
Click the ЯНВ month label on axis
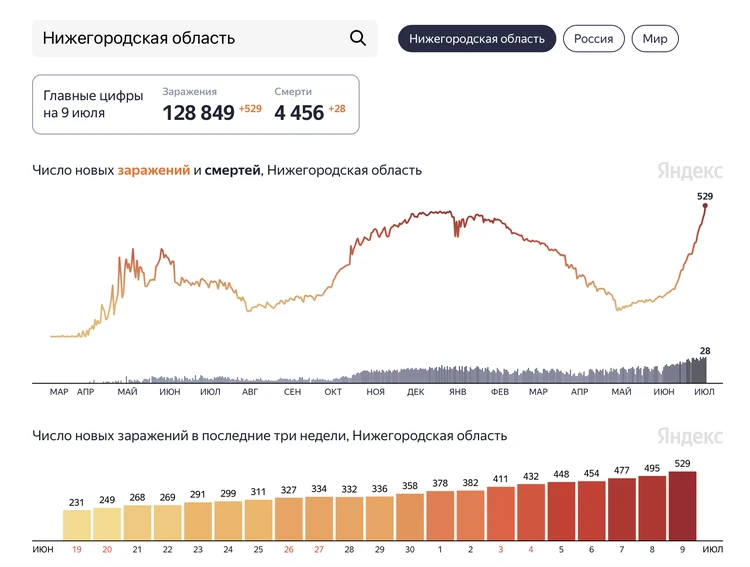click(x=457, y=392)
